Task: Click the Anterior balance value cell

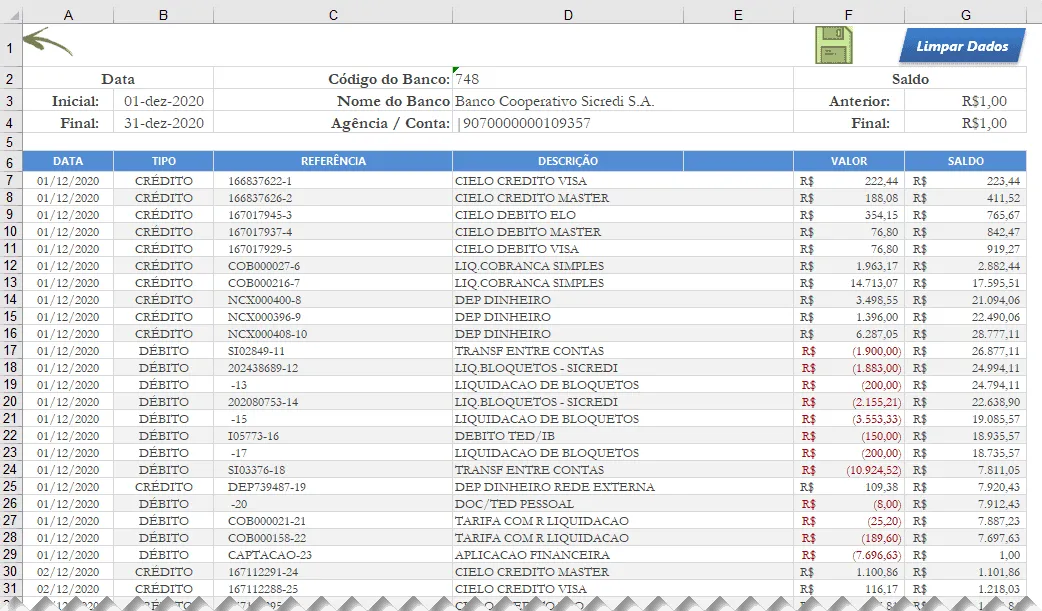Action: [x=966, y=101]
